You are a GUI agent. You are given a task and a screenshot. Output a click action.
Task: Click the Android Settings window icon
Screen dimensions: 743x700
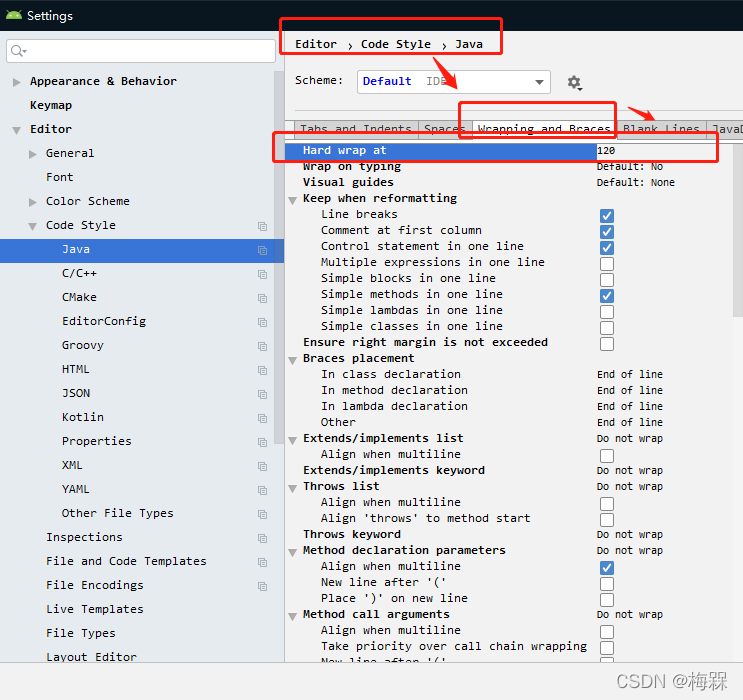pos(14,15)
